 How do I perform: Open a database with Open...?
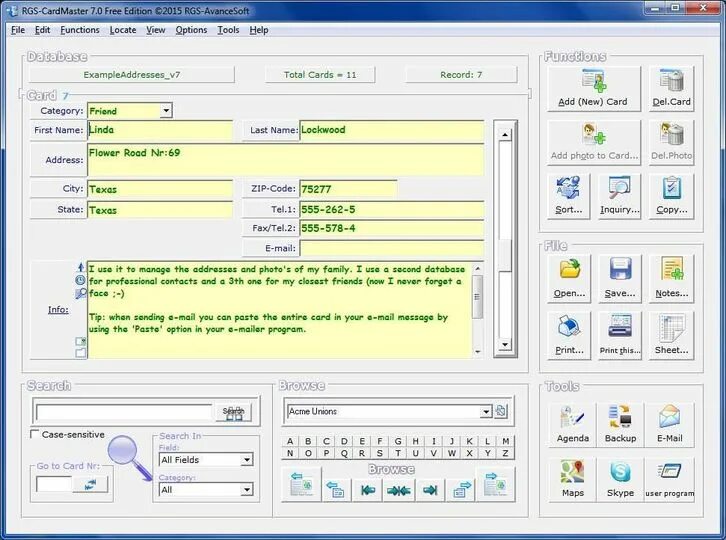(x=569, y=279)
